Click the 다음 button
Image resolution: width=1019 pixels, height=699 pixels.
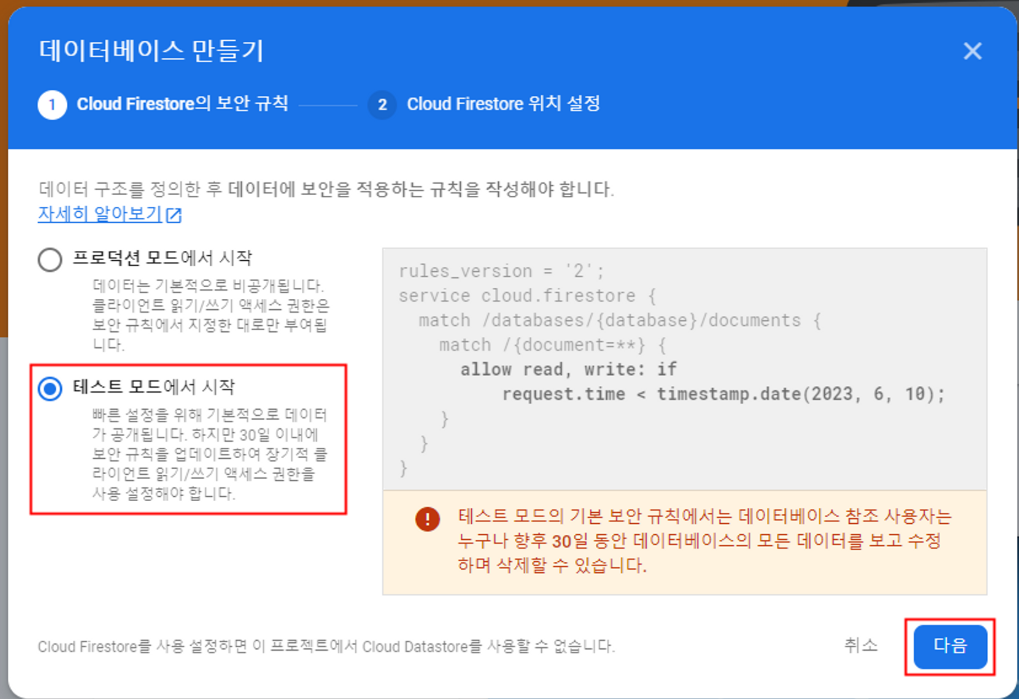(950, 646)
